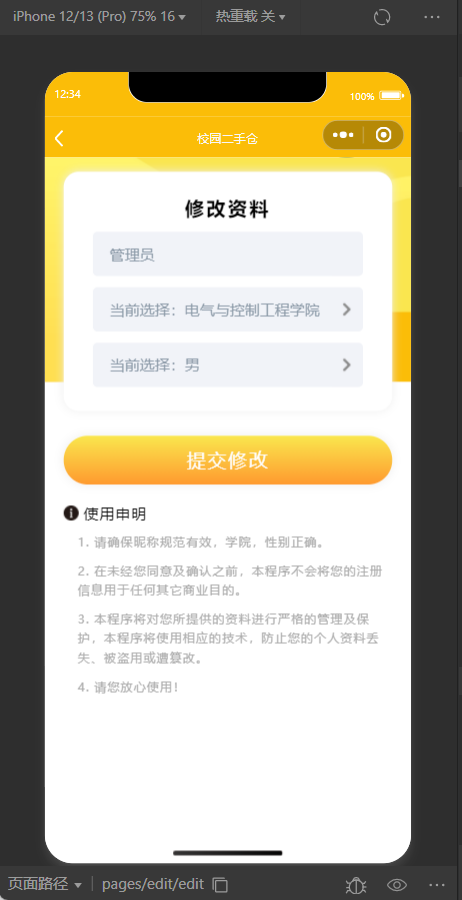Copy the page path with the copy icon
462x900 pixels.
[220, 885]
